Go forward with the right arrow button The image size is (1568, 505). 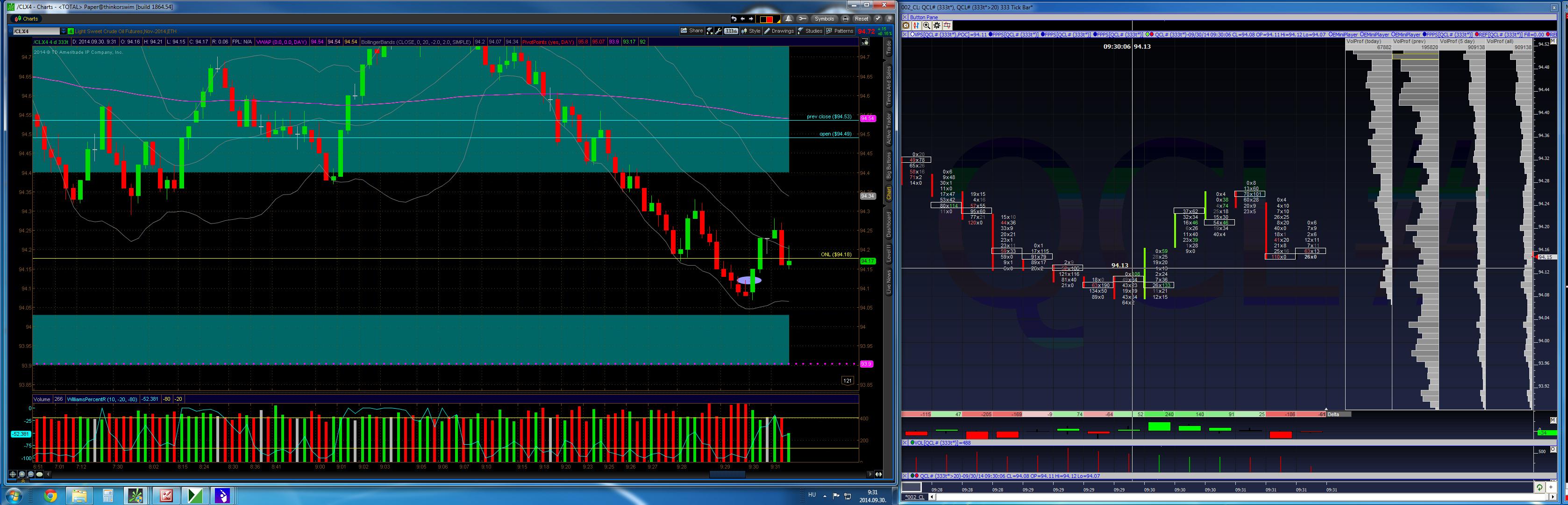click(x=751, y=19)
